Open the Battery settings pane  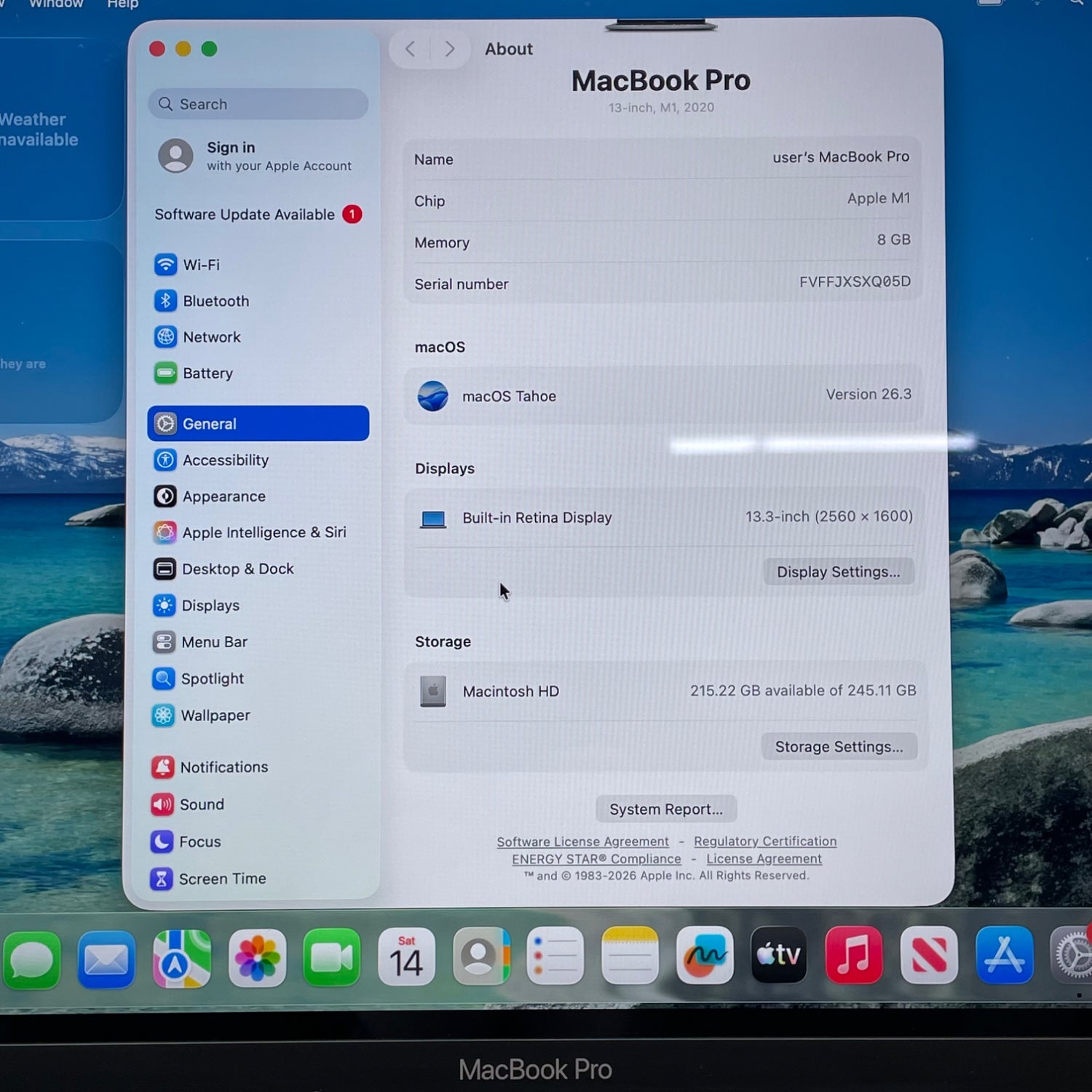[207, 373]
